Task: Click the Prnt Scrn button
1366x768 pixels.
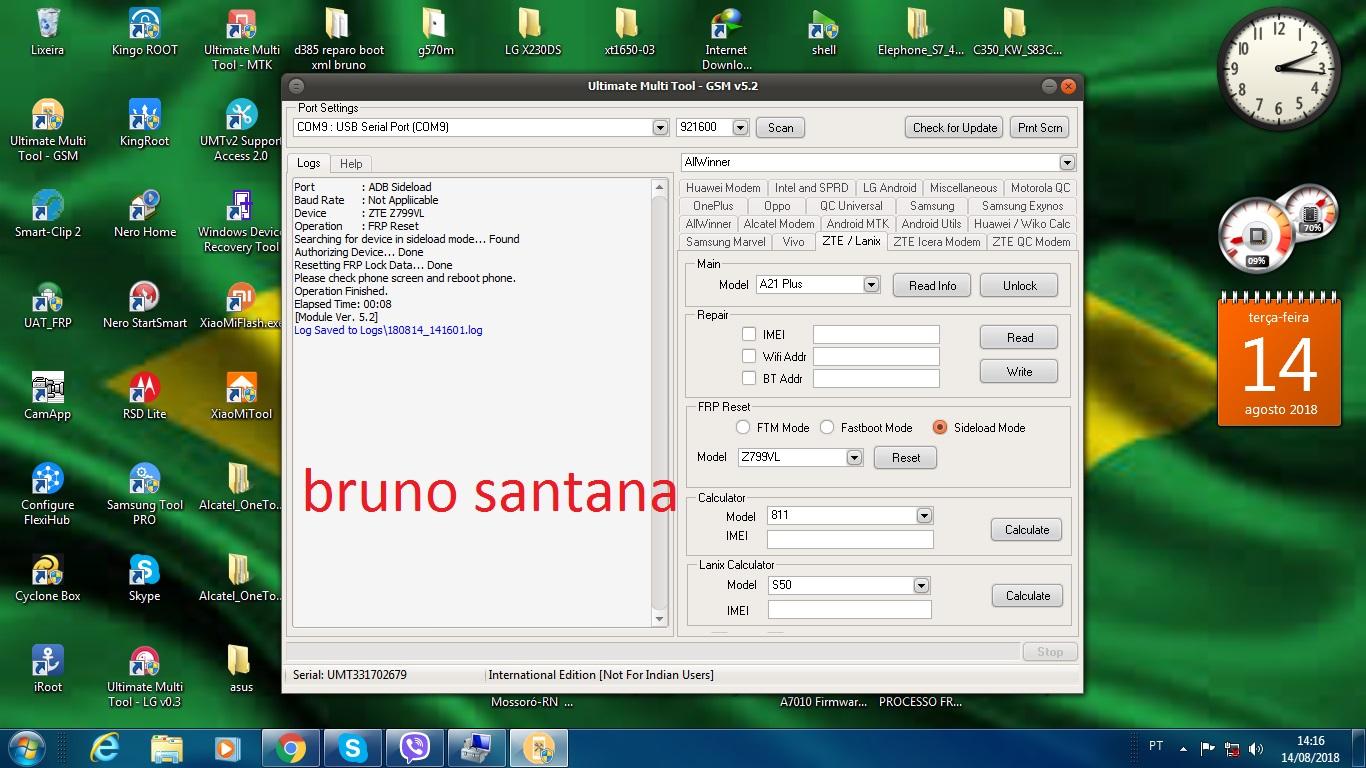Action: point(1040,128)
